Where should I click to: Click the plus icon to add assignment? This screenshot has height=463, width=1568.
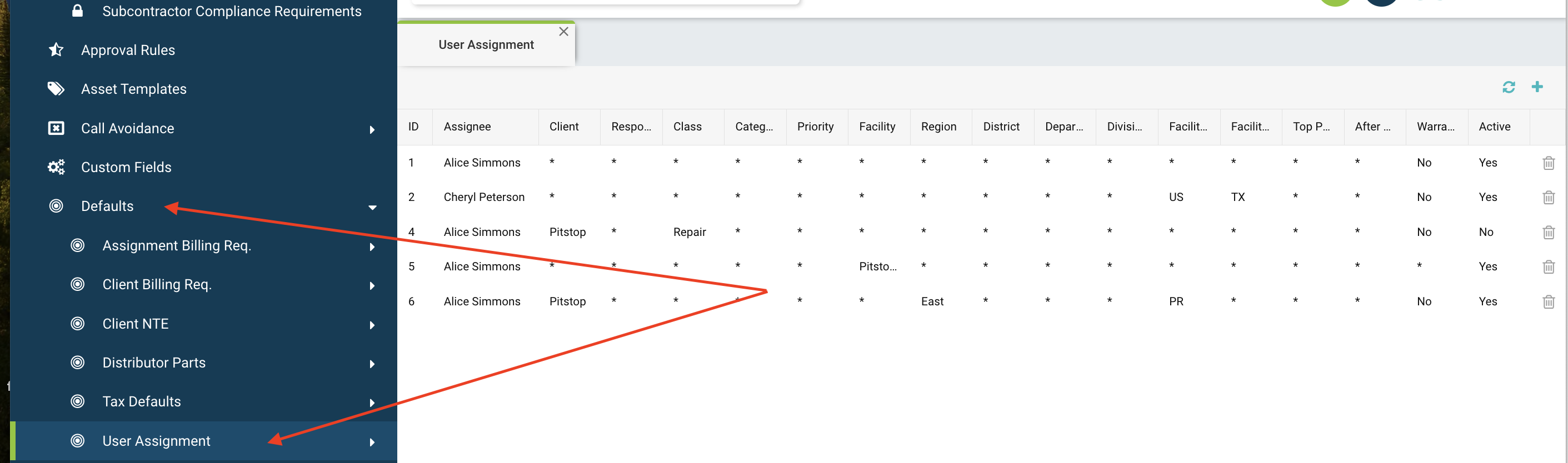[1536, 87]
